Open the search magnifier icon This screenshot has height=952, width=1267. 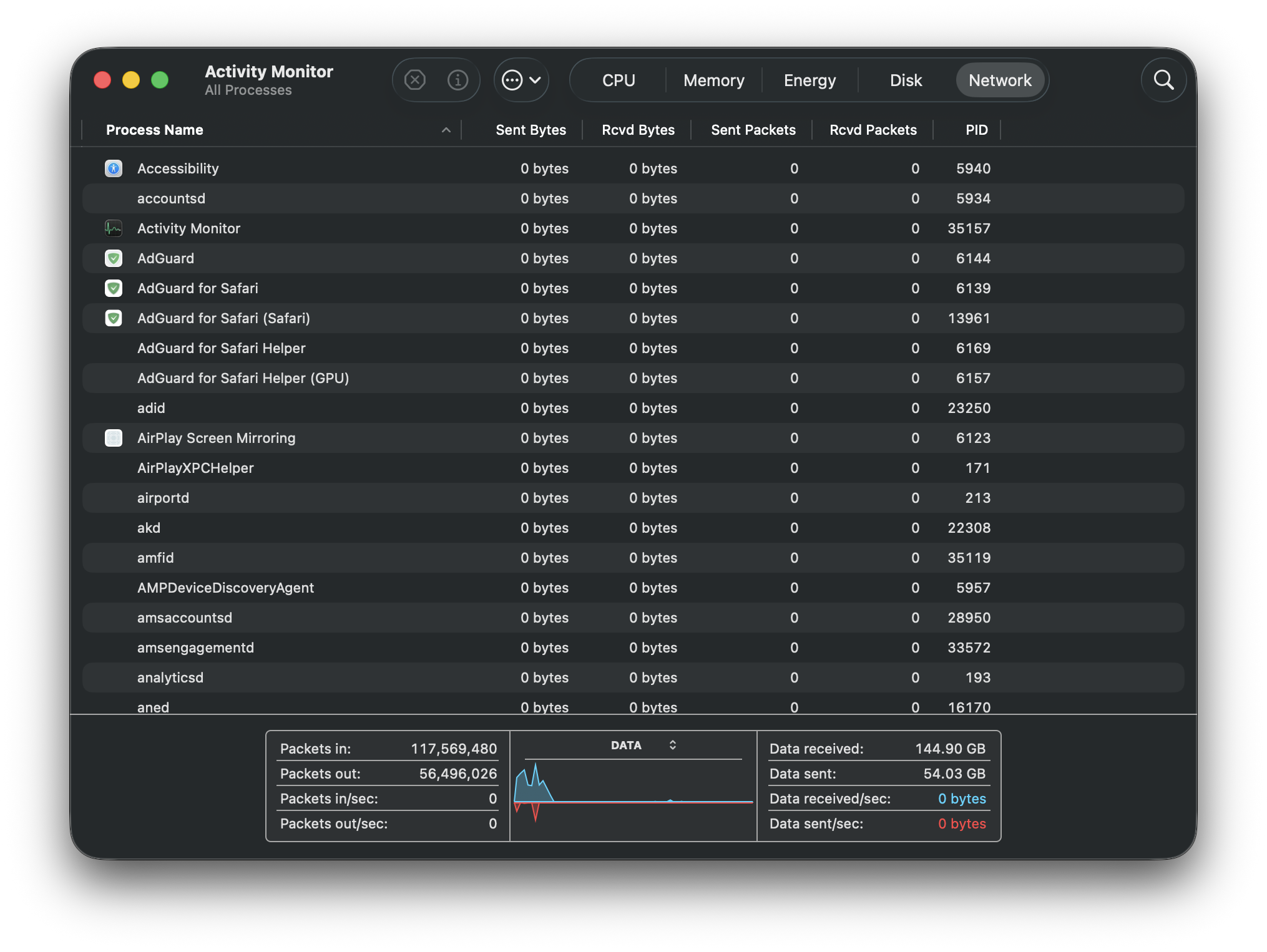(1163, 80)
